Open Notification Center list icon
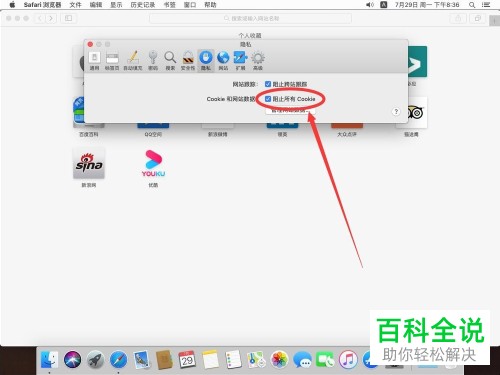This screenshot has height=375, width=500. point(486,5)
